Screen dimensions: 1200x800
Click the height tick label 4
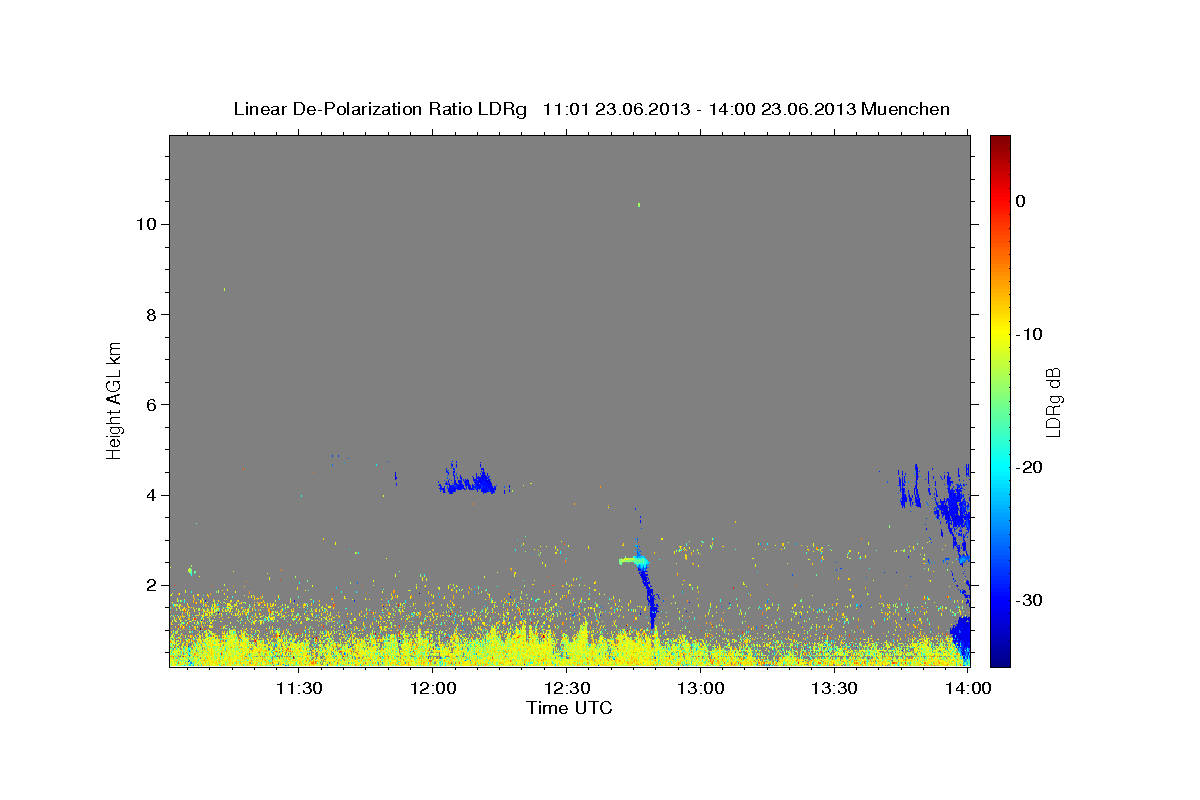(151, 495)
